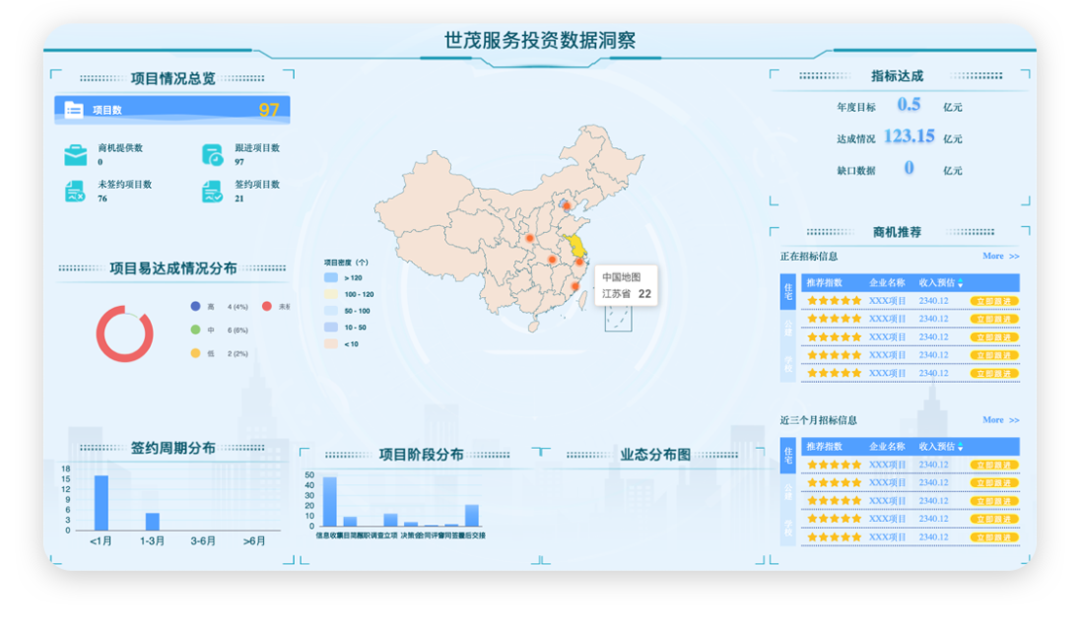
Task: Toggle the 高 legend item in donut chart
Action: 196,307
